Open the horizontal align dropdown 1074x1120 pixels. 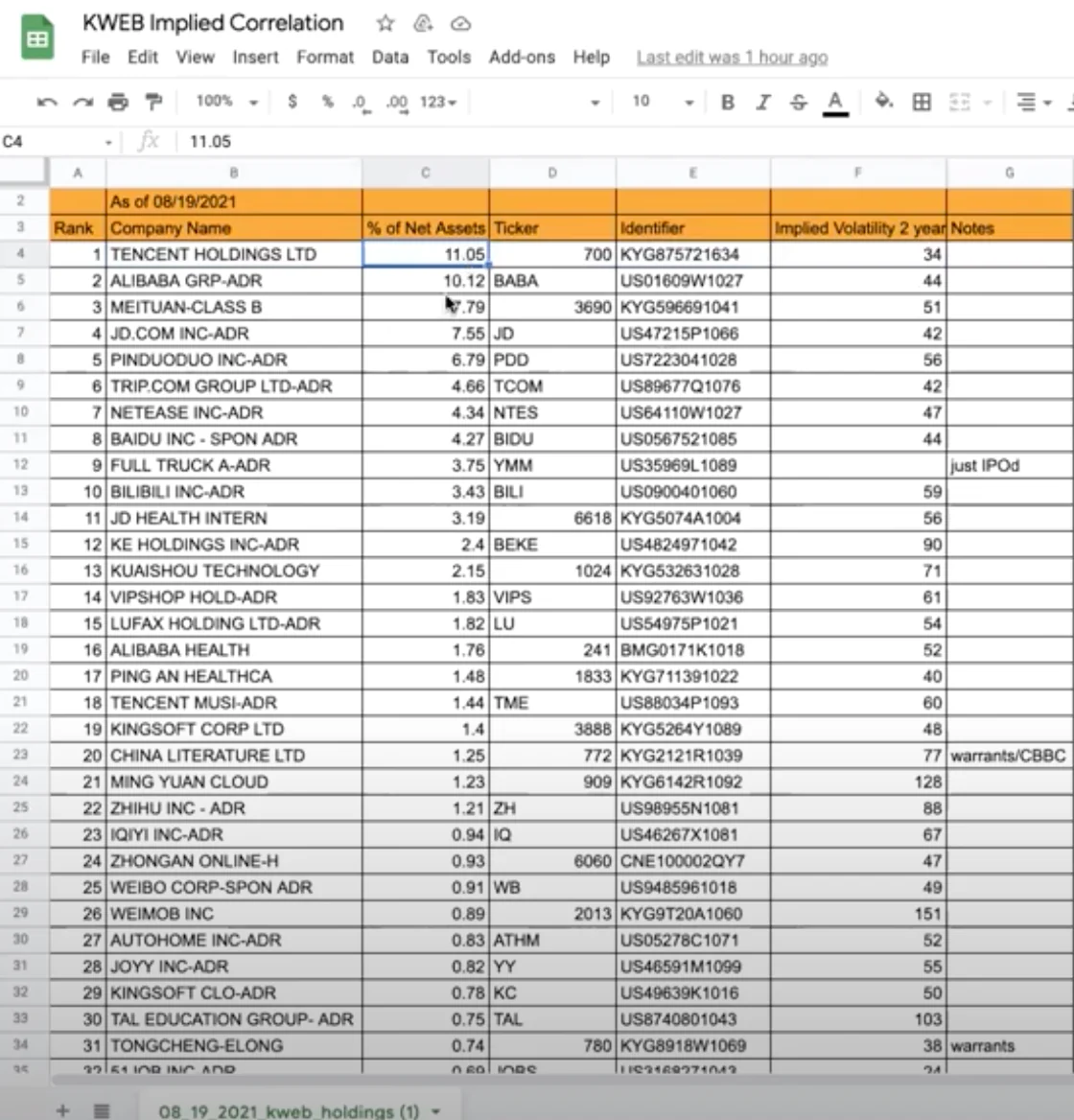(1033, 103)
